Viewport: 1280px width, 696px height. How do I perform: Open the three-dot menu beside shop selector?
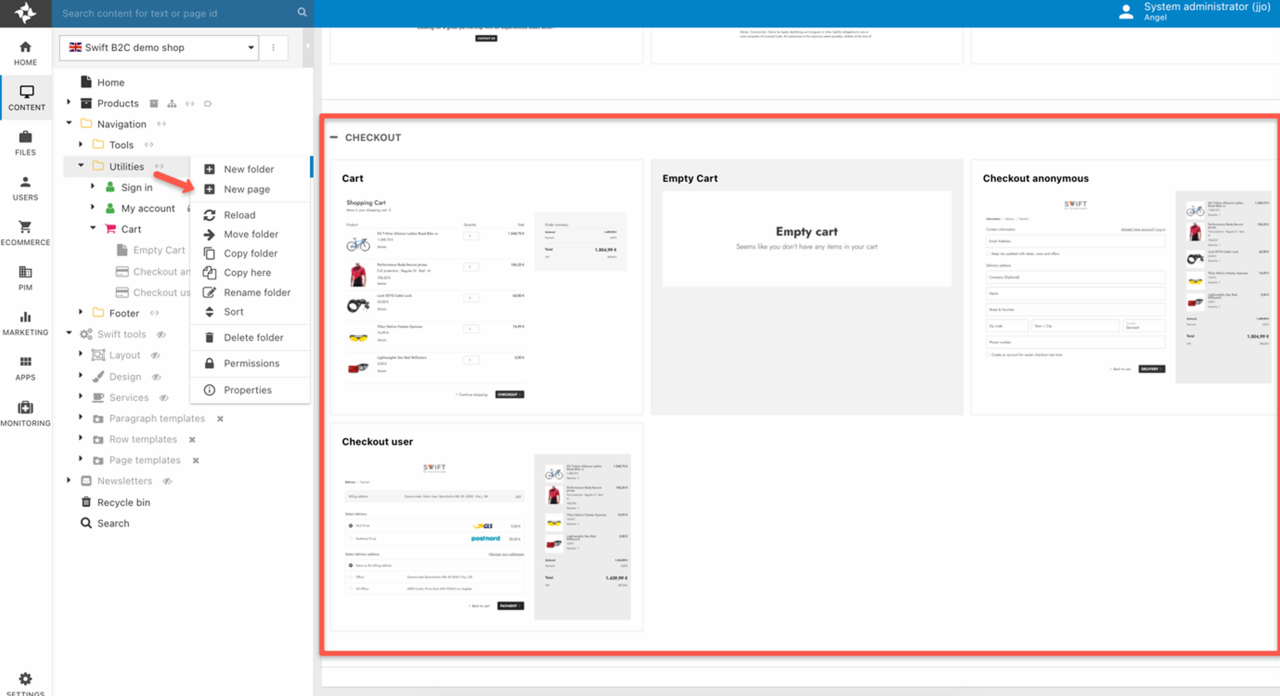coord(273,47)
